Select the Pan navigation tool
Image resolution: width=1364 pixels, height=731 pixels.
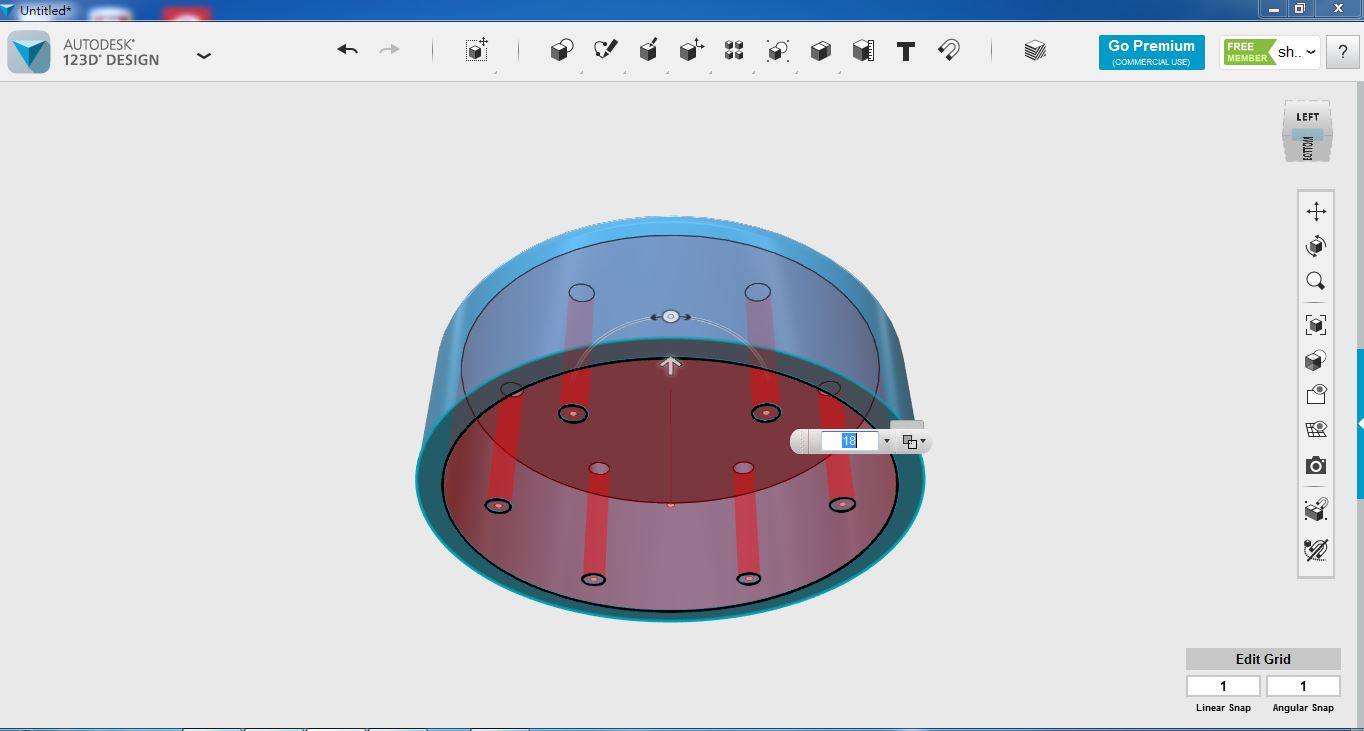pos(1316,211)
